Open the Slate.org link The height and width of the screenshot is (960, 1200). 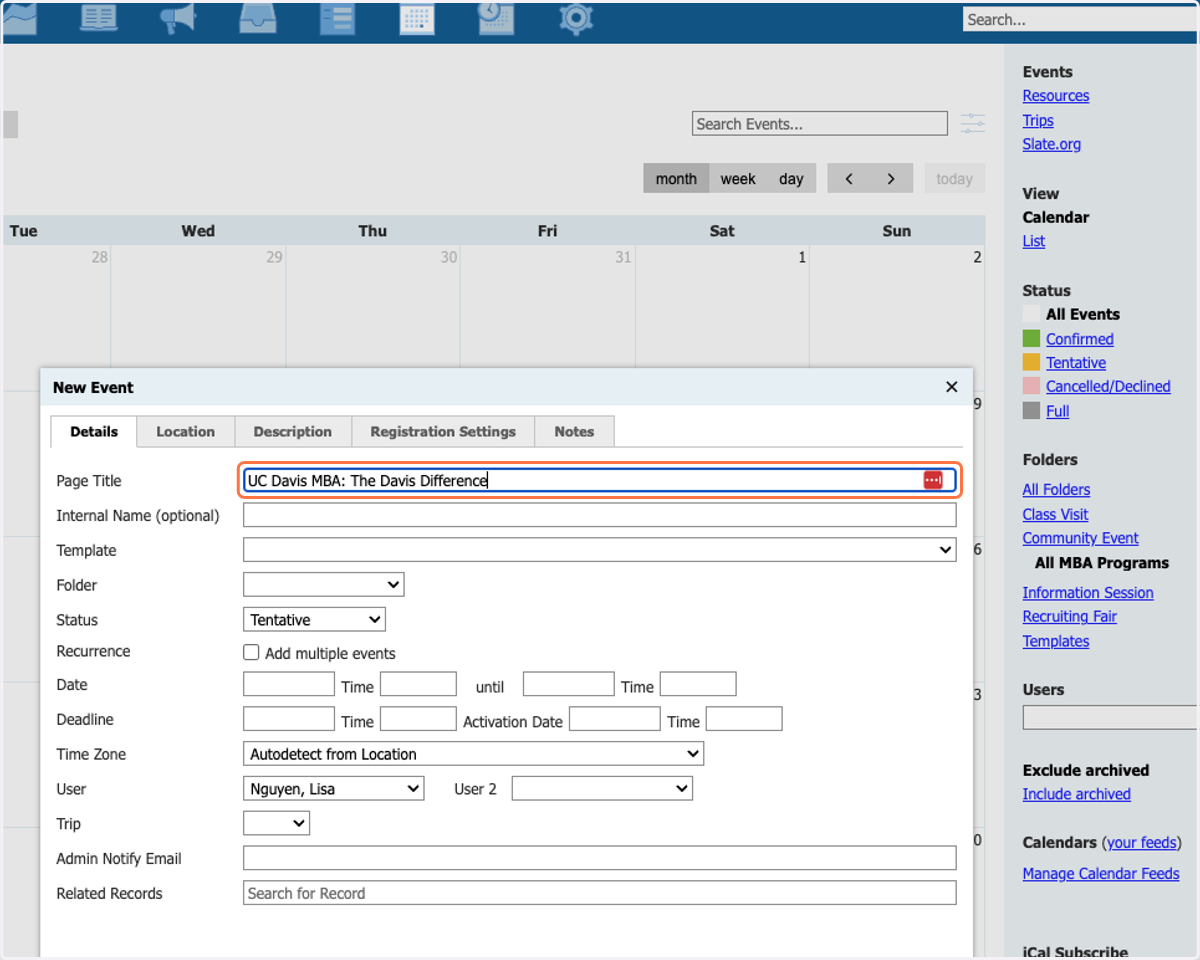pyautogui.click(x=1052, y=144)
